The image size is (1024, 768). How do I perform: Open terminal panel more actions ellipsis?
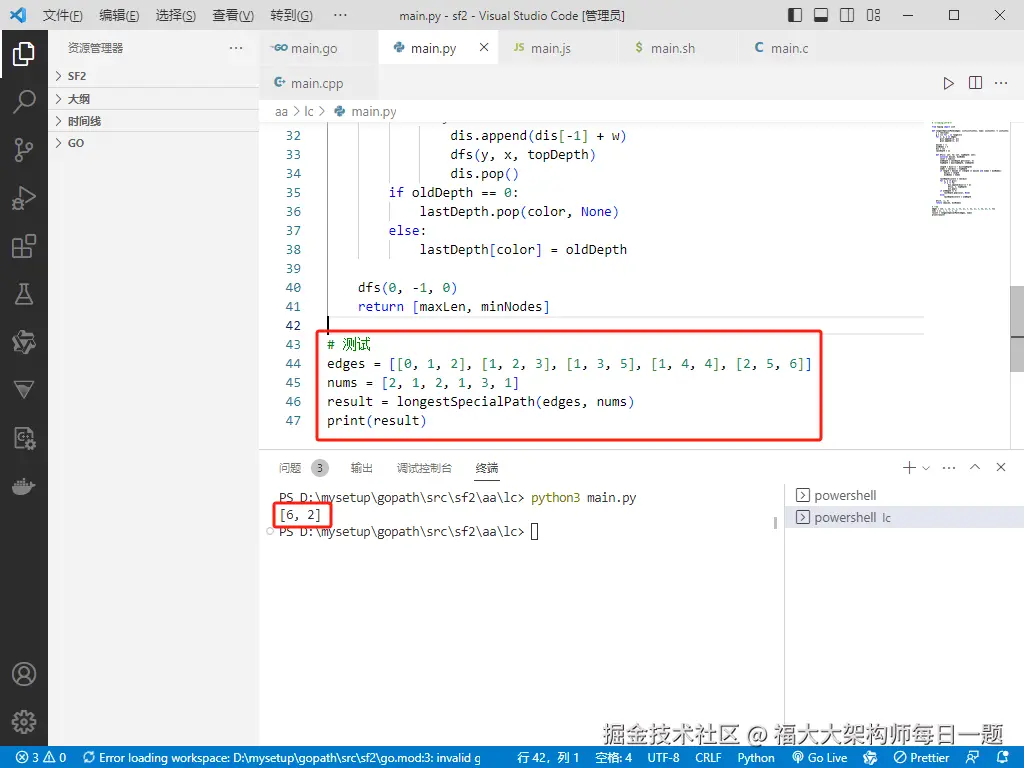point(949,468)
